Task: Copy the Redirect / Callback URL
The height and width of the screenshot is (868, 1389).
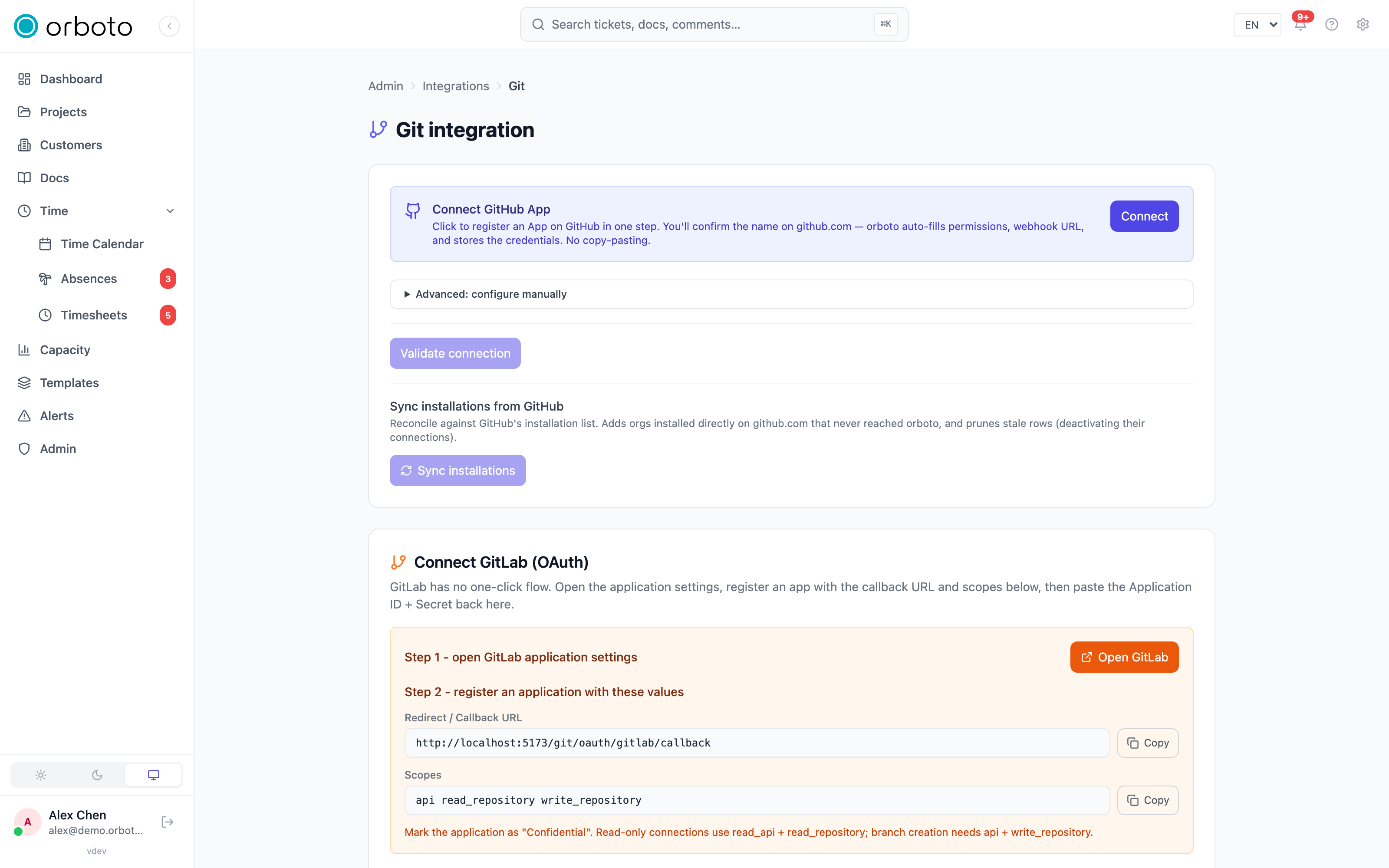Action: tap(1147, 743)
